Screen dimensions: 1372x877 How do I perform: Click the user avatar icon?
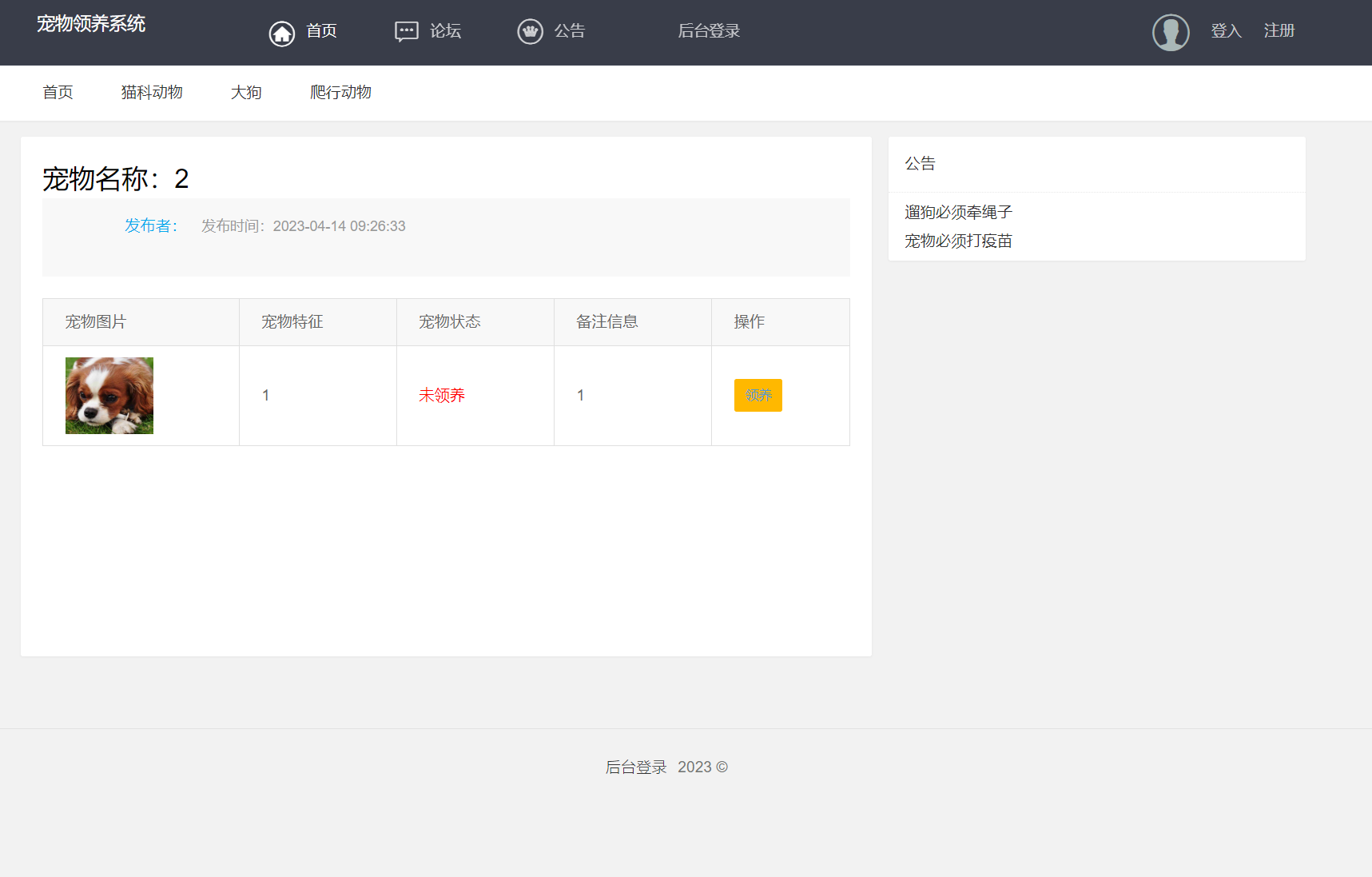[1170, 33]
